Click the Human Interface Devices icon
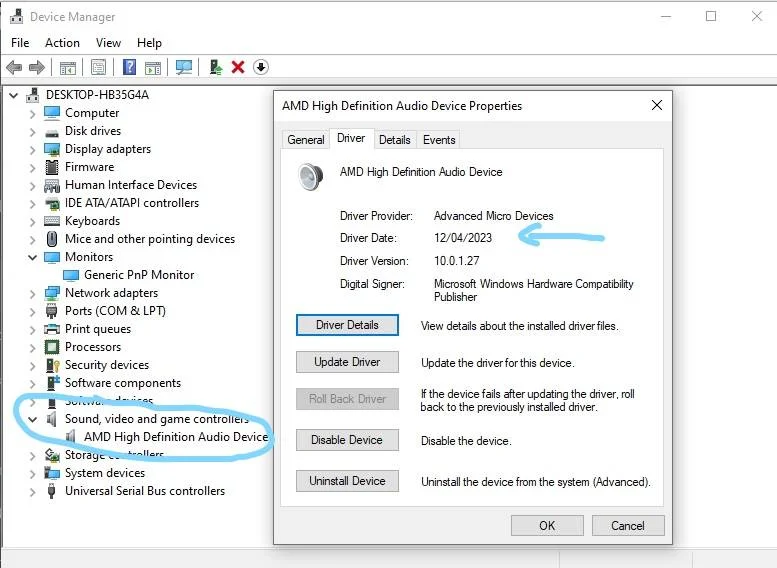 coord(52,185)
